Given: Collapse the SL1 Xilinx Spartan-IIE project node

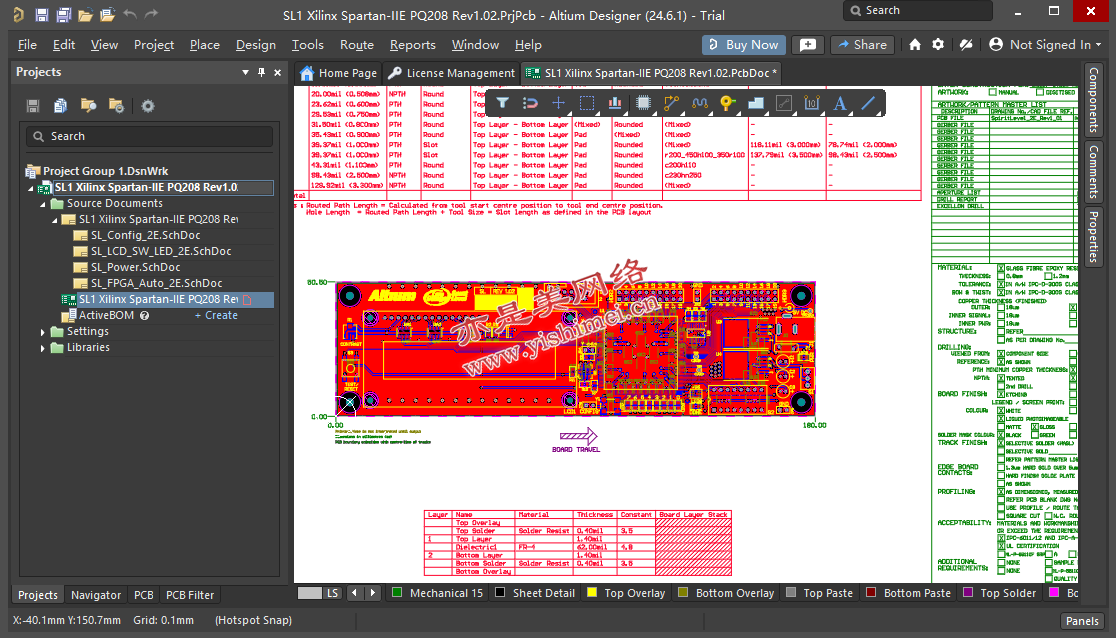Looking at the screenshot, I should coord(31,188).
